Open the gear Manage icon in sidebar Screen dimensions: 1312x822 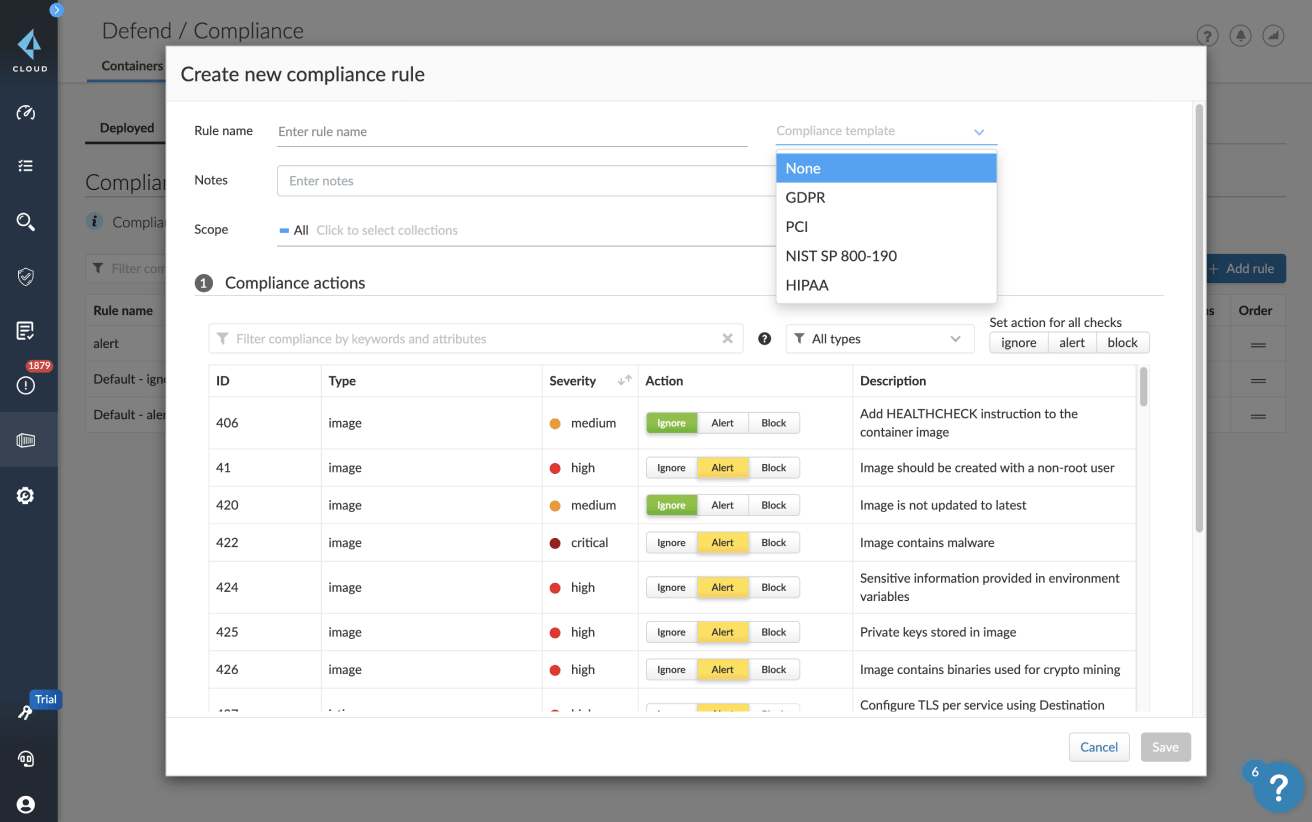point(26,495)
